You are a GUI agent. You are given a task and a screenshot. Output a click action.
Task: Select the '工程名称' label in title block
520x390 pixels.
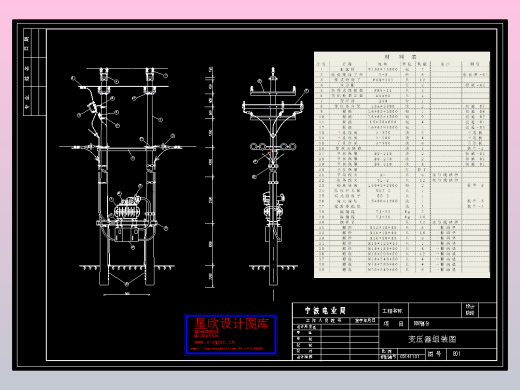(x=392, y=311)
